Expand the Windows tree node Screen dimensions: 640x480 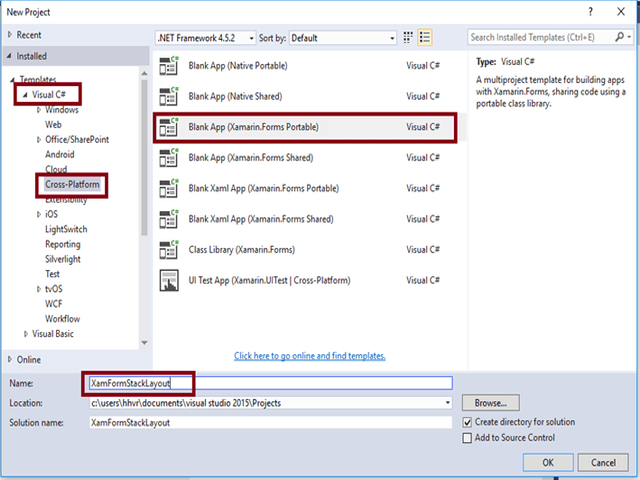[x=39, y=109]
